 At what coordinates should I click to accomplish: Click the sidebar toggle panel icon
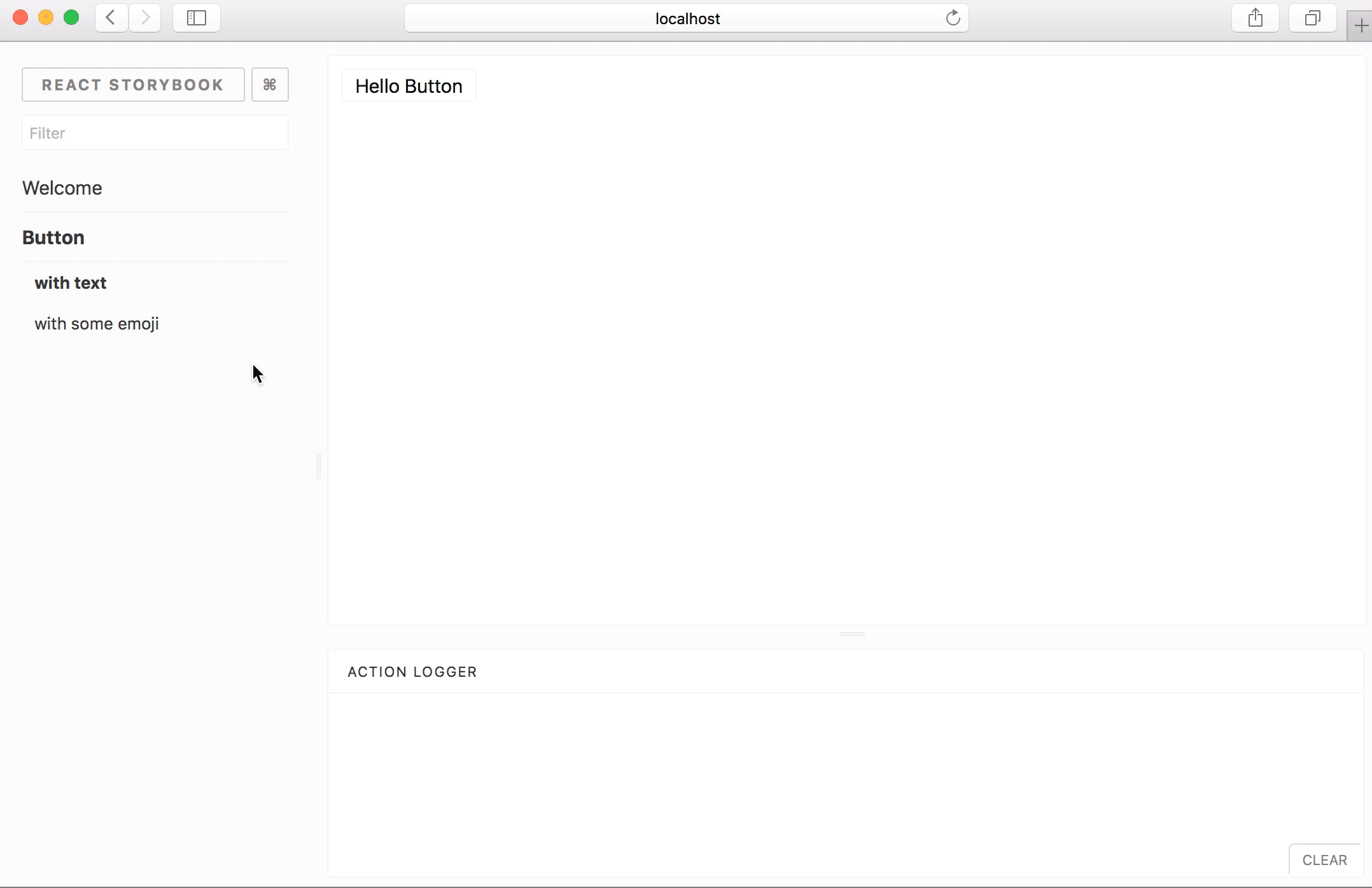pyautogui.click(x=197, y=18)
